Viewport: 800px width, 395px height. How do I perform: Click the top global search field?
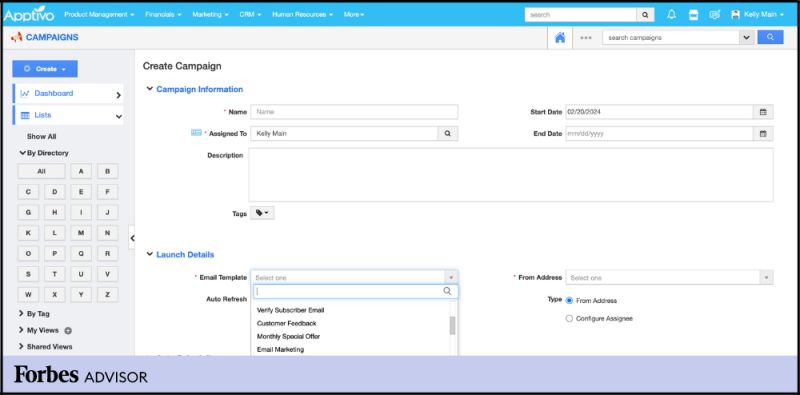pyautogui.click(x=581, y=15)
